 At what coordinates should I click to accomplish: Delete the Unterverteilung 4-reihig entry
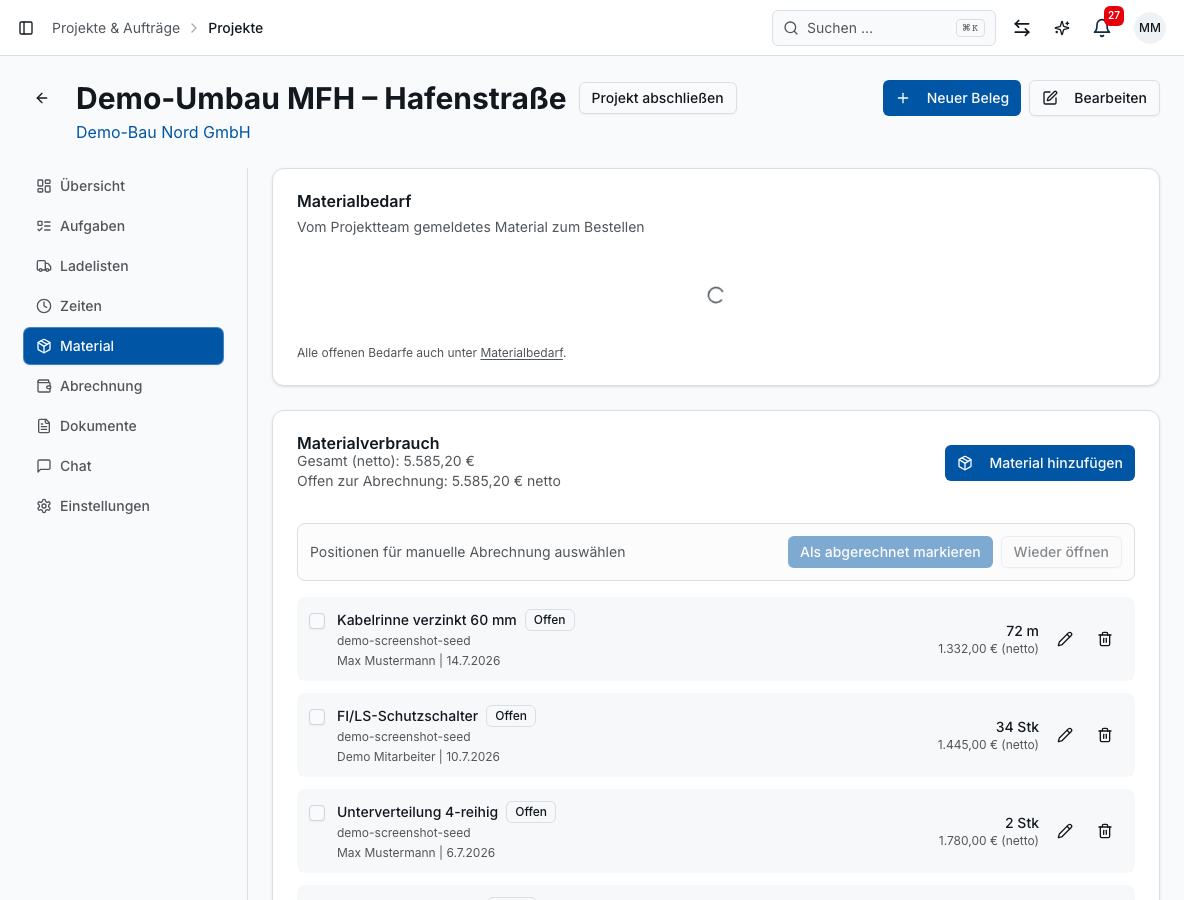(x=1105, y=831)
